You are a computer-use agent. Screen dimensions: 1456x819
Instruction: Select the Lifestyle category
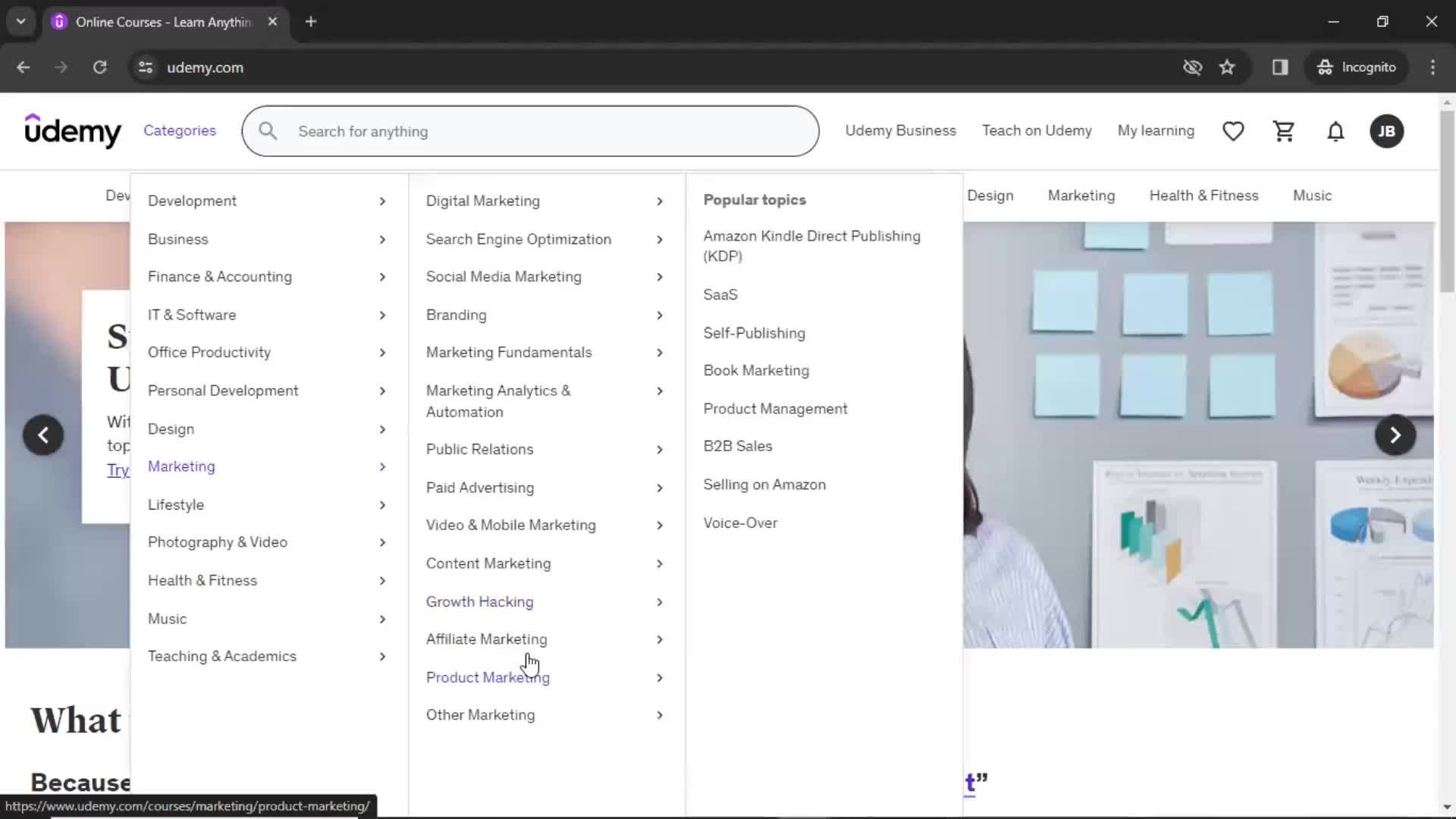pos(176,505)
